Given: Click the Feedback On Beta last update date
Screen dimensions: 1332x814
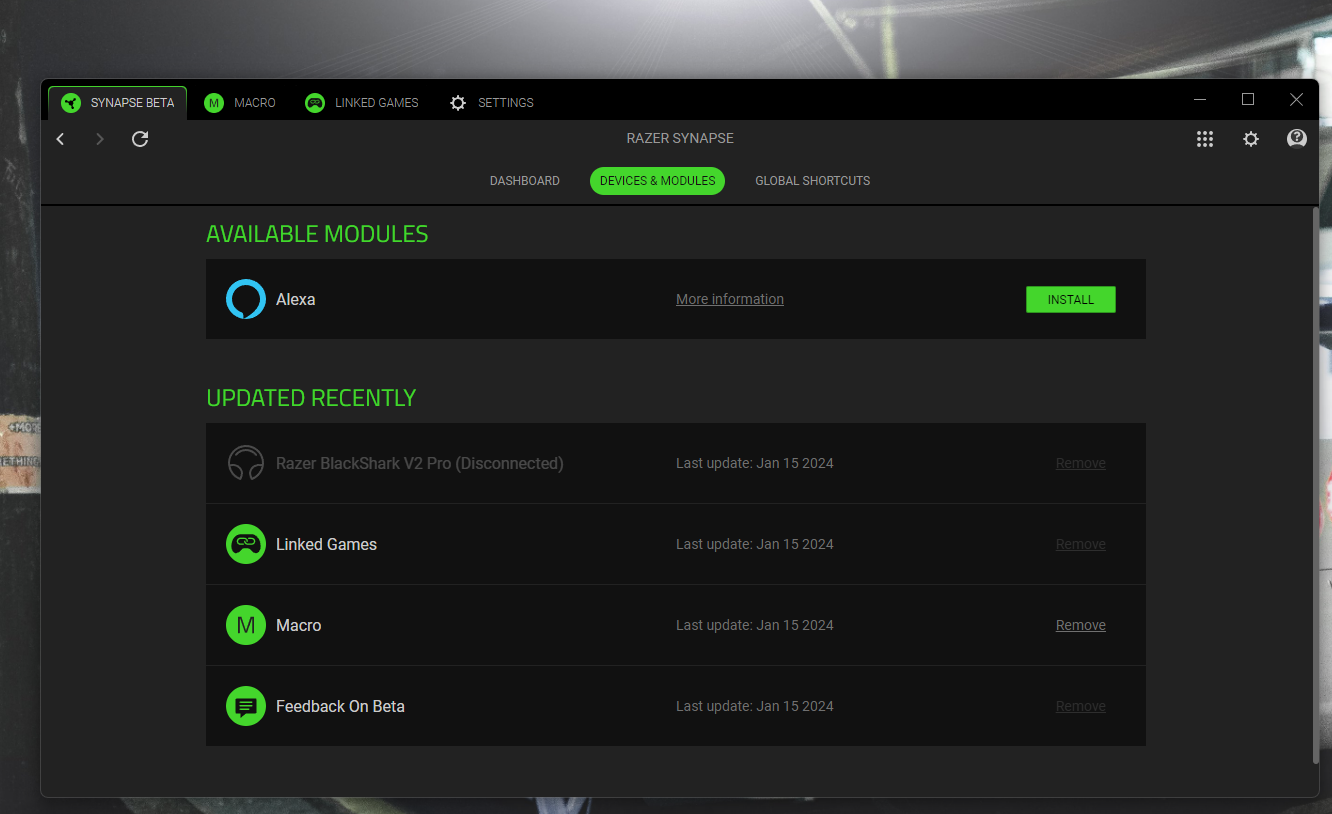Looking at the screenshot, I should (755, 706).
